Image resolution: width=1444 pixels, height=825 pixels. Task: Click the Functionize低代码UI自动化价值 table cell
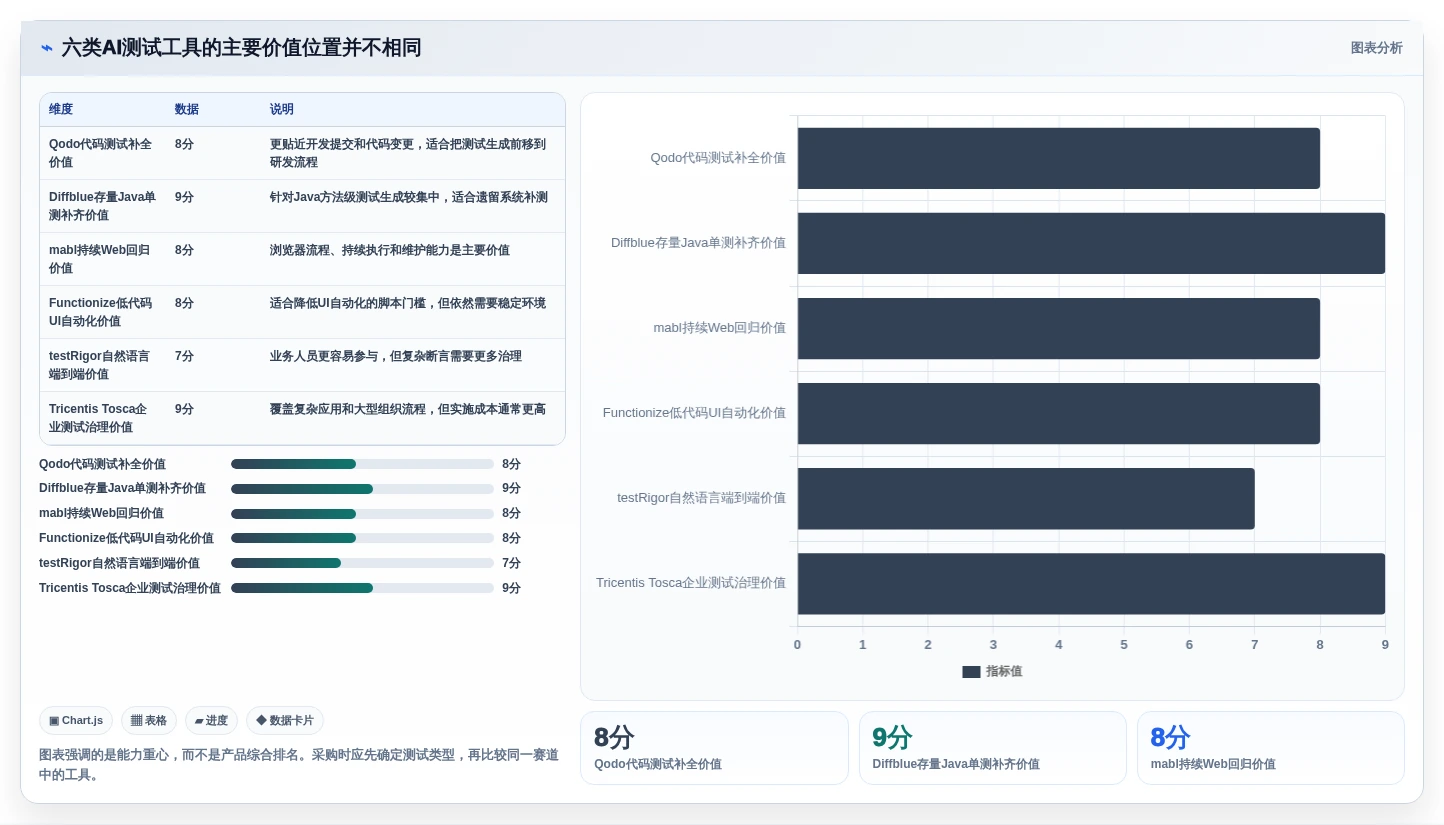coord(102,312)
